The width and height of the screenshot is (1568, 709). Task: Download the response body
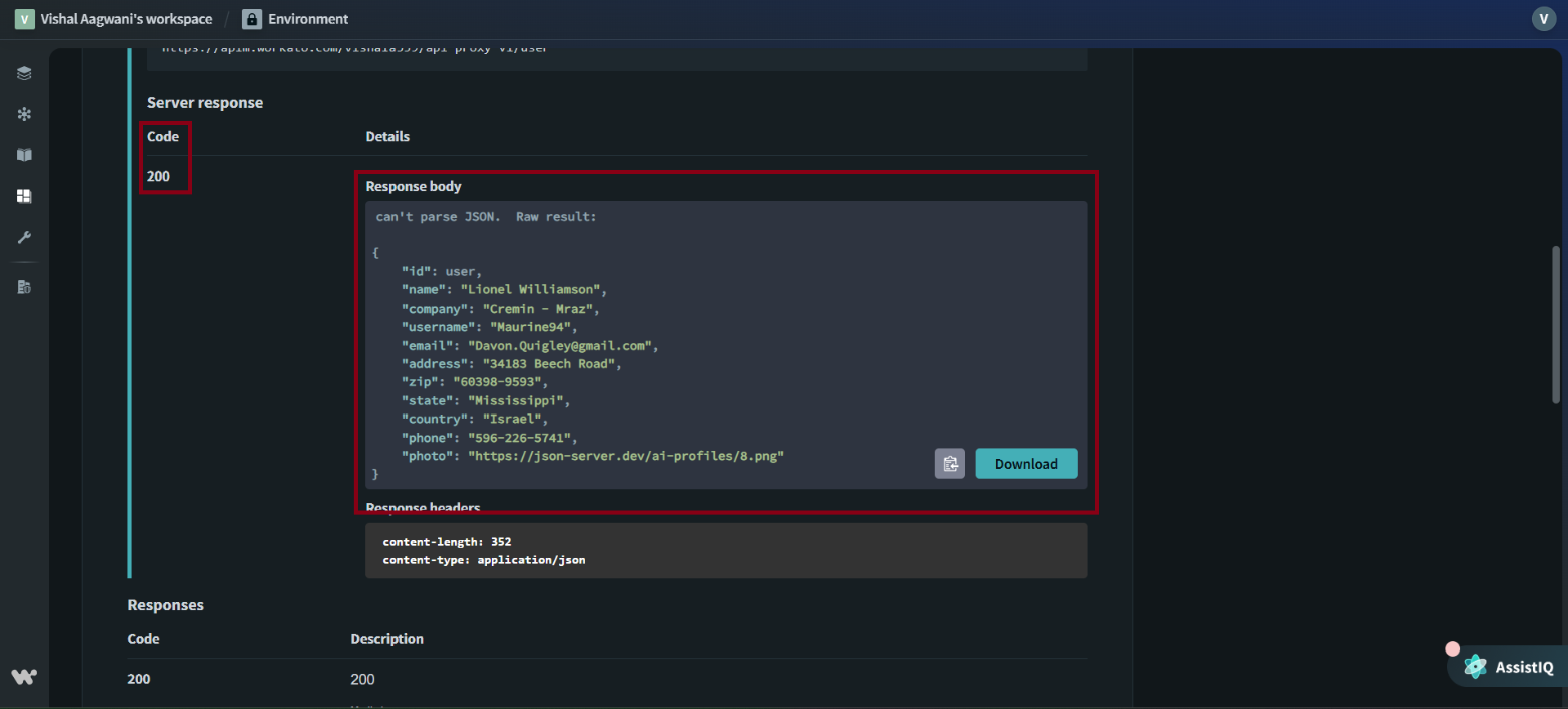[x=1025, y=464]
